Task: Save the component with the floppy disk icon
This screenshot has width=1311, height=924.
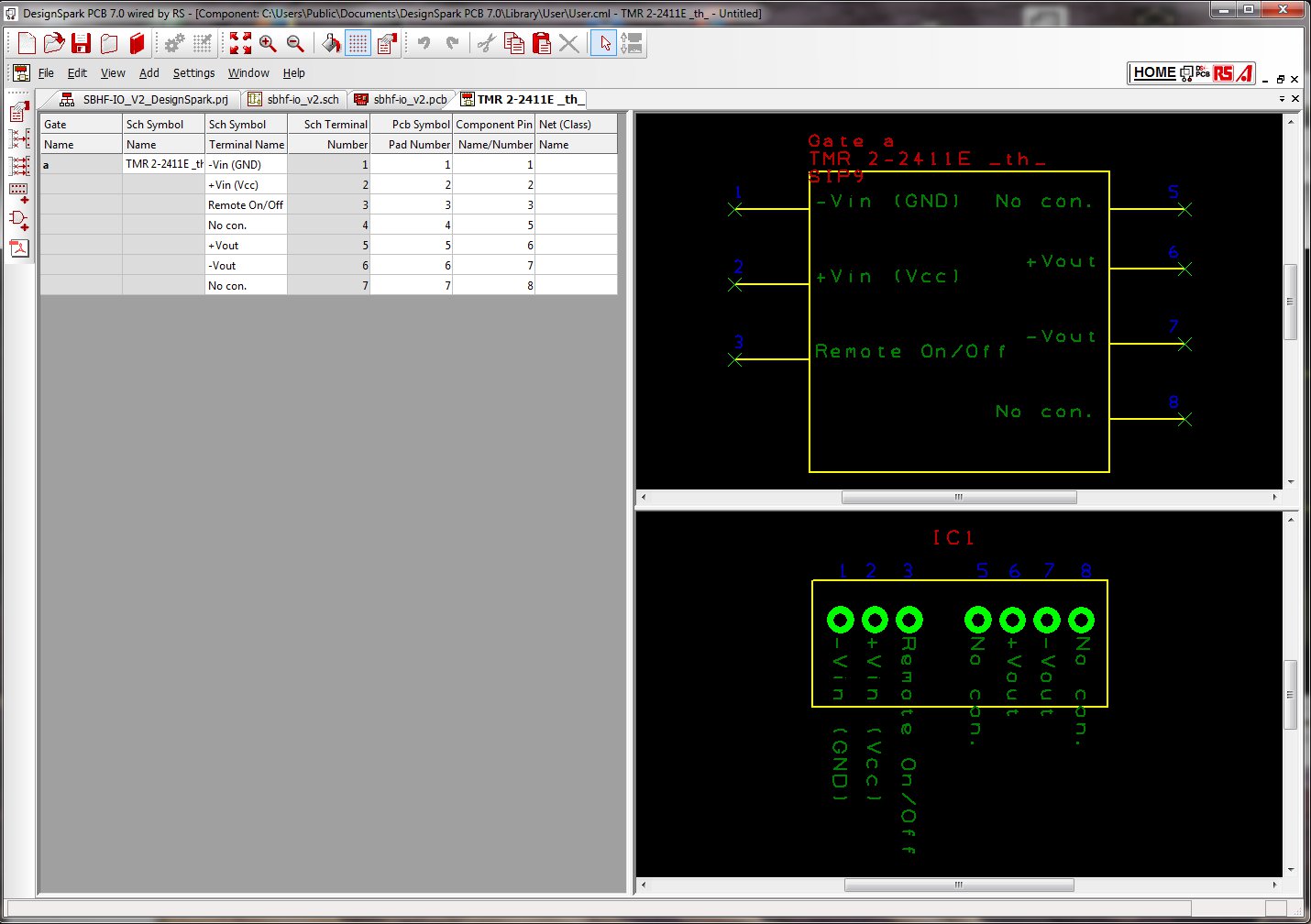Action: pyautogui.click(x=82, y=43)
